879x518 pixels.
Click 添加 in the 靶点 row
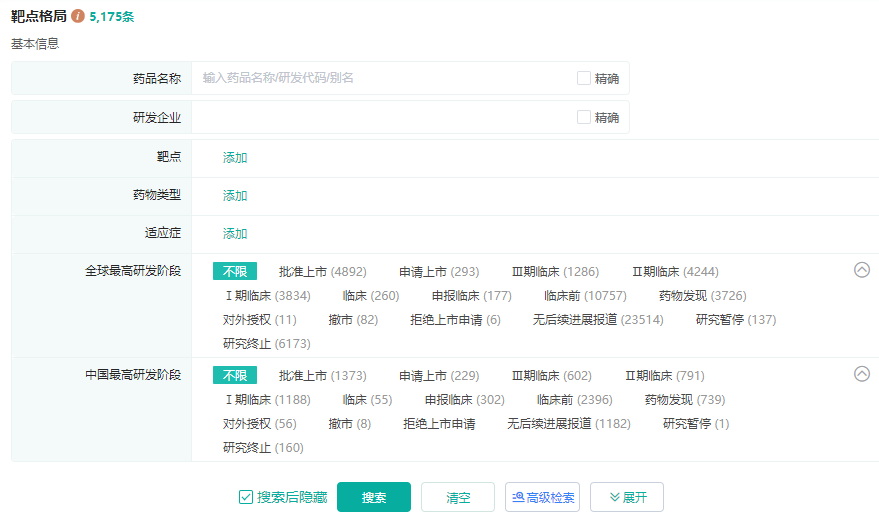click(235, 158)
